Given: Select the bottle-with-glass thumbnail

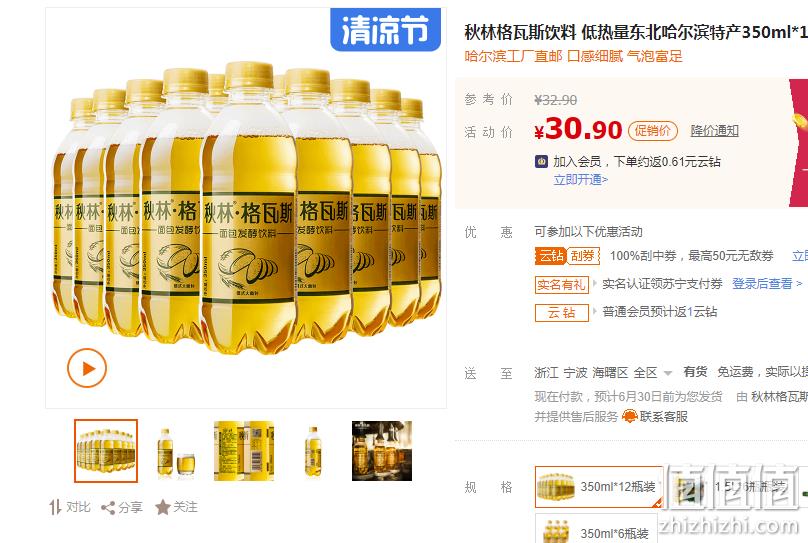Looking at the screenshot, I should coord(176,451).
